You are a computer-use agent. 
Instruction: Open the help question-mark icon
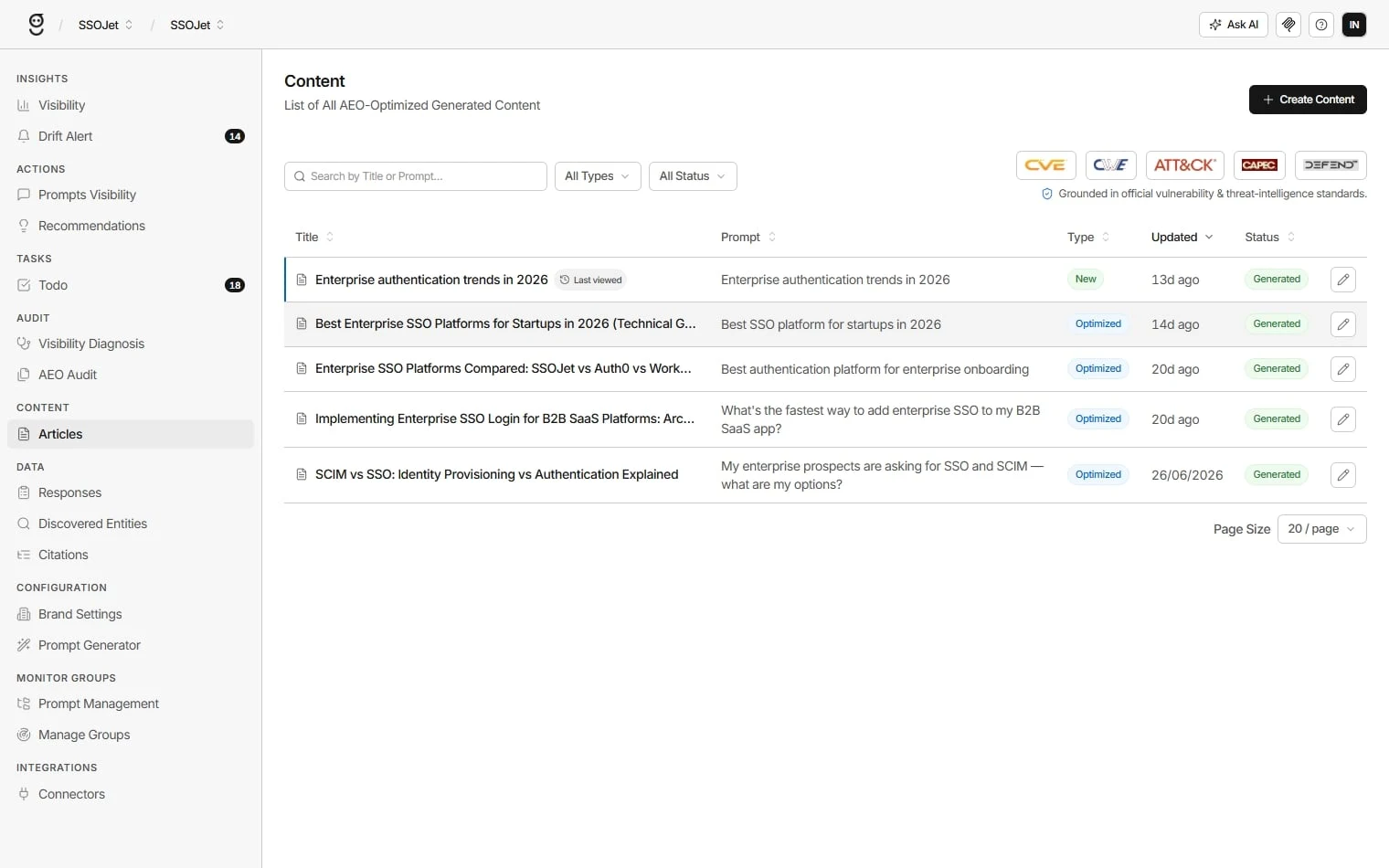pos(1321,25)
